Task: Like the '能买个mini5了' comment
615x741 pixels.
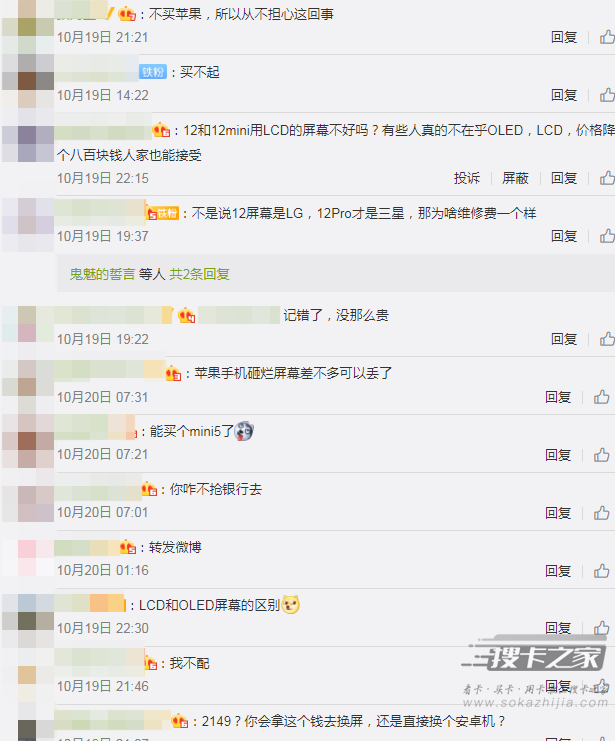Action: pos(601,455)
